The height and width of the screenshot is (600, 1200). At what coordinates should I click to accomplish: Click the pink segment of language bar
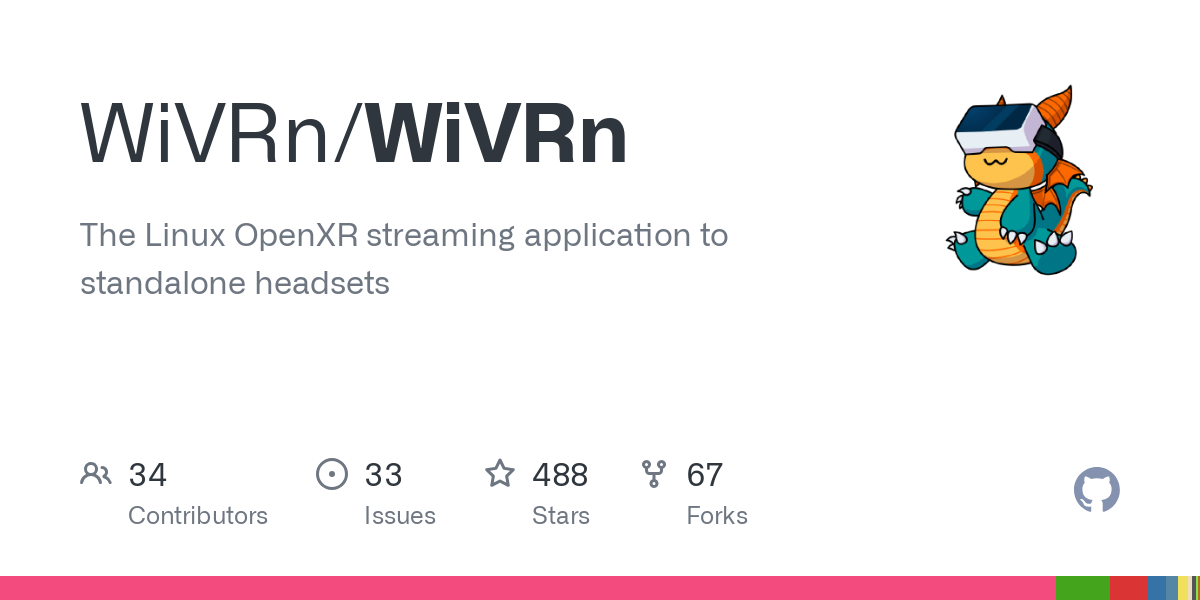coord(528,588)
